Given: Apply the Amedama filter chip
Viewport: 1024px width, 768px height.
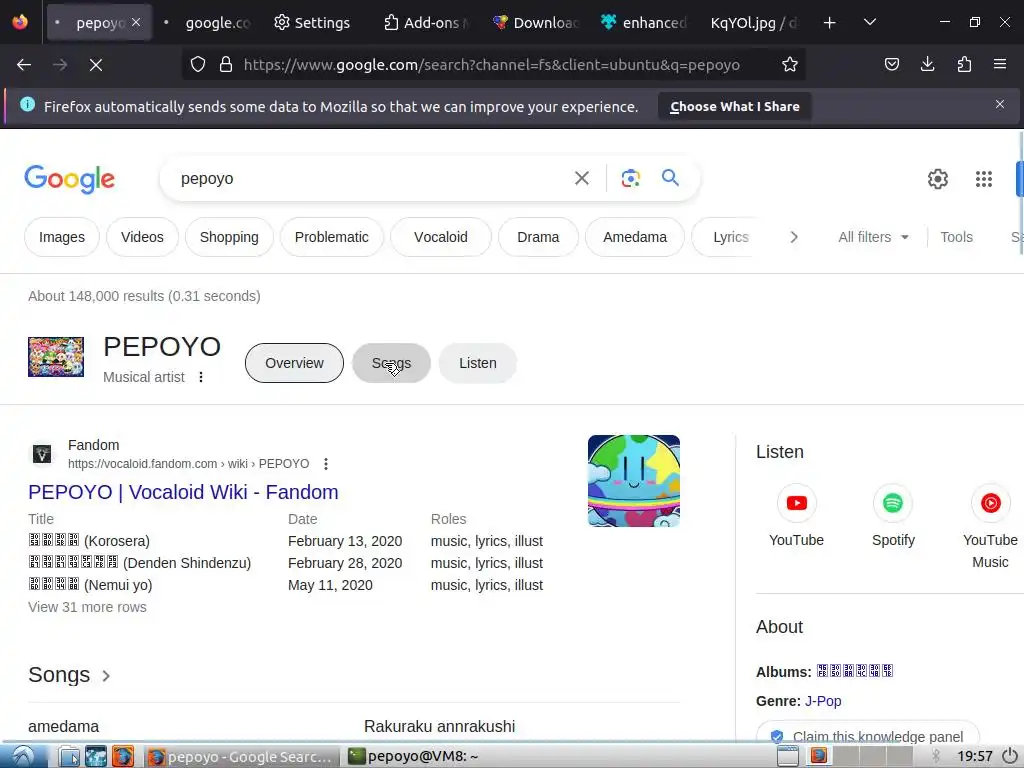Looking at the screenshot, I should [x=635, y=237].
